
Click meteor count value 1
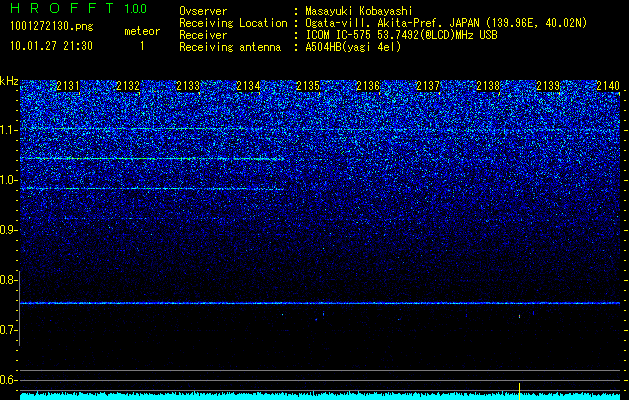pyautogui.click(x=142, y=46)
